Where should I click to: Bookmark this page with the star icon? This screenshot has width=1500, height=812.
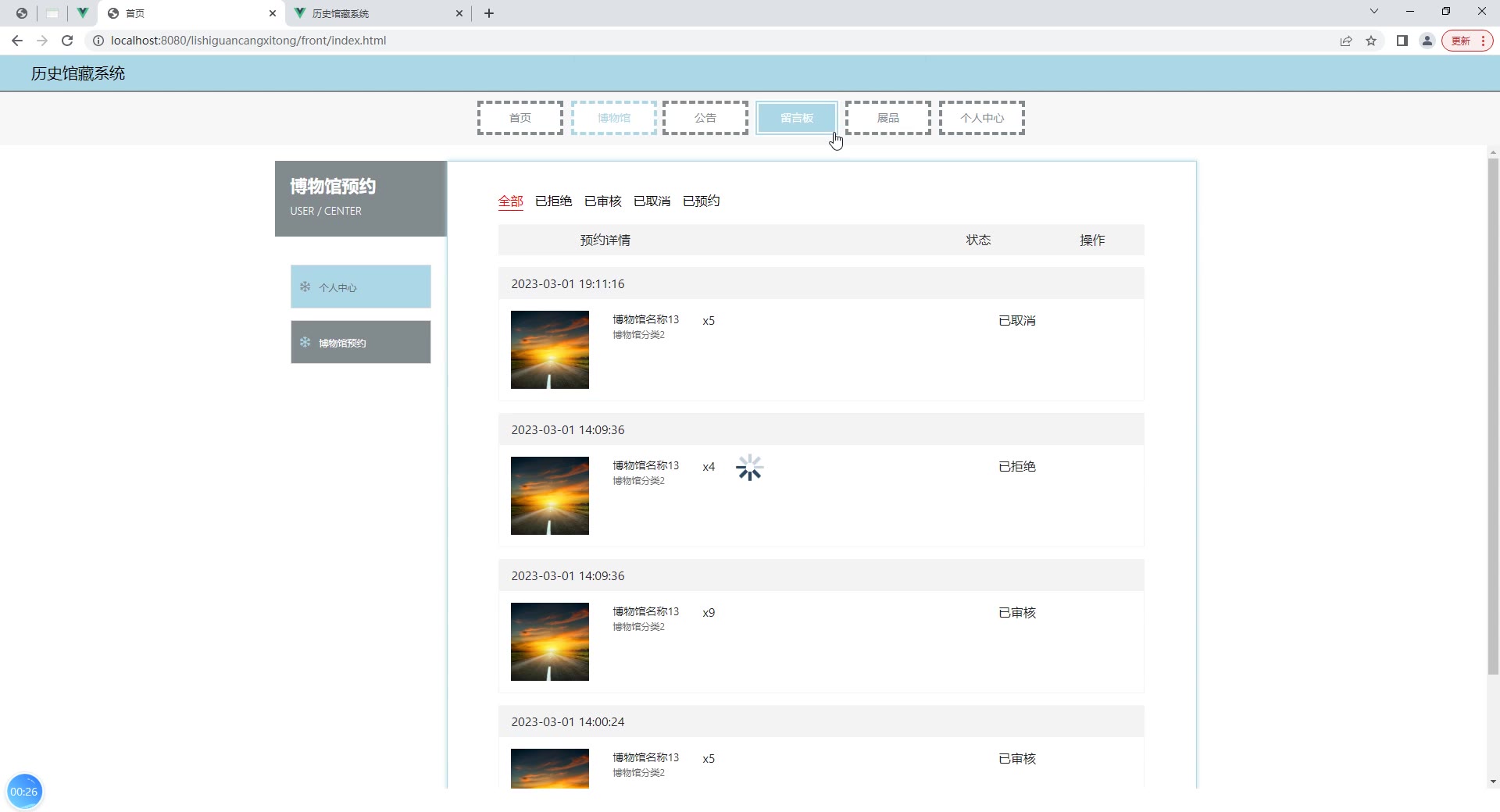1371,41
